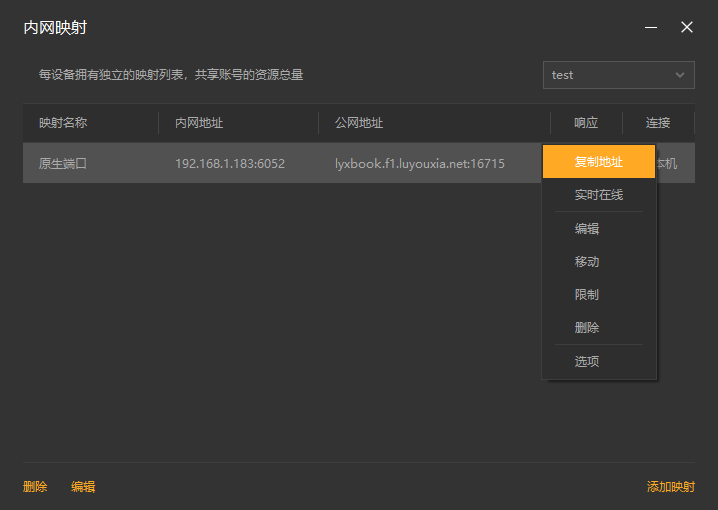Screen dimensions: 718x510
Task: Select 删除 in the context menu
Action: [598, 327]
